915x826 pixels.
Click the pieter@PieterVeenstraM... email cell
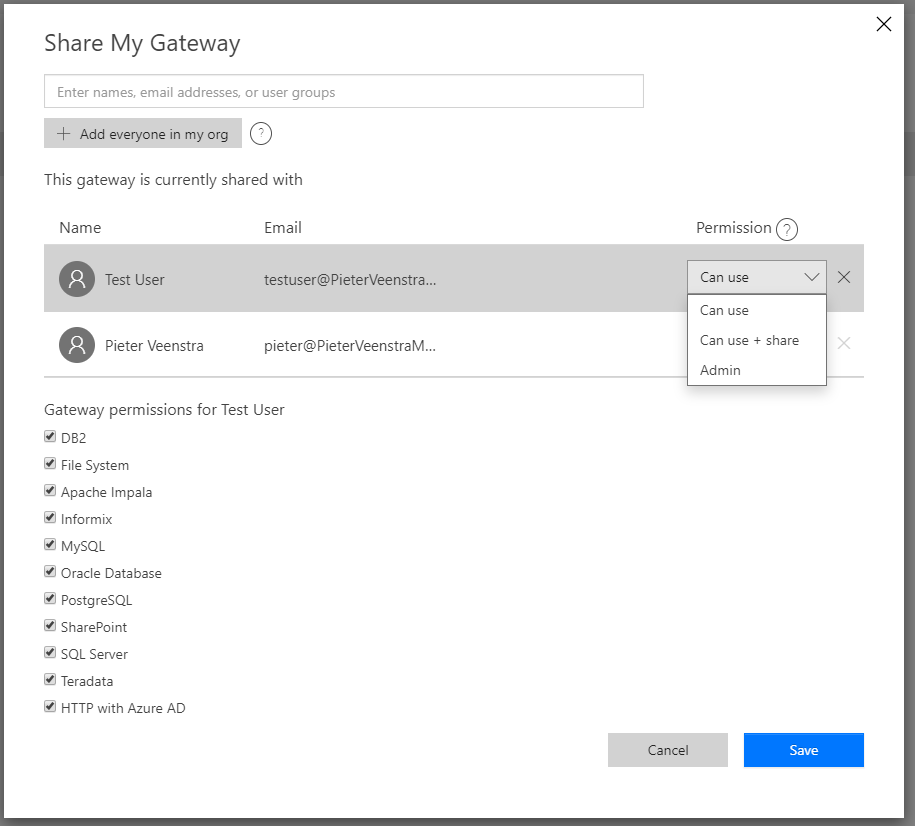(x=350, y=346)
